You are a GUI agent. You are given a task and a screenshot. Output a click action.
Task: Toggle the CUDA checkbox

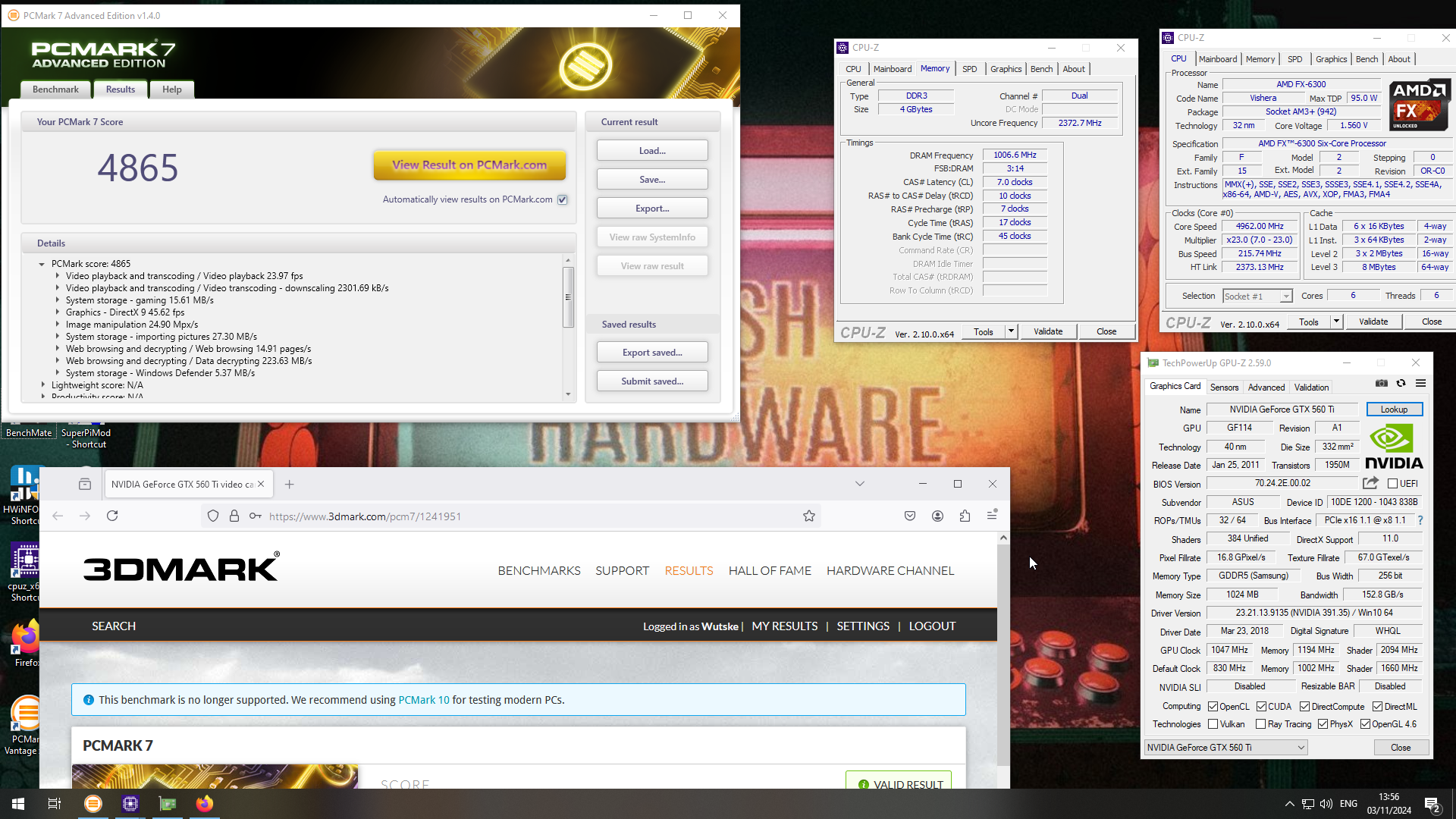pos(1261,706)
